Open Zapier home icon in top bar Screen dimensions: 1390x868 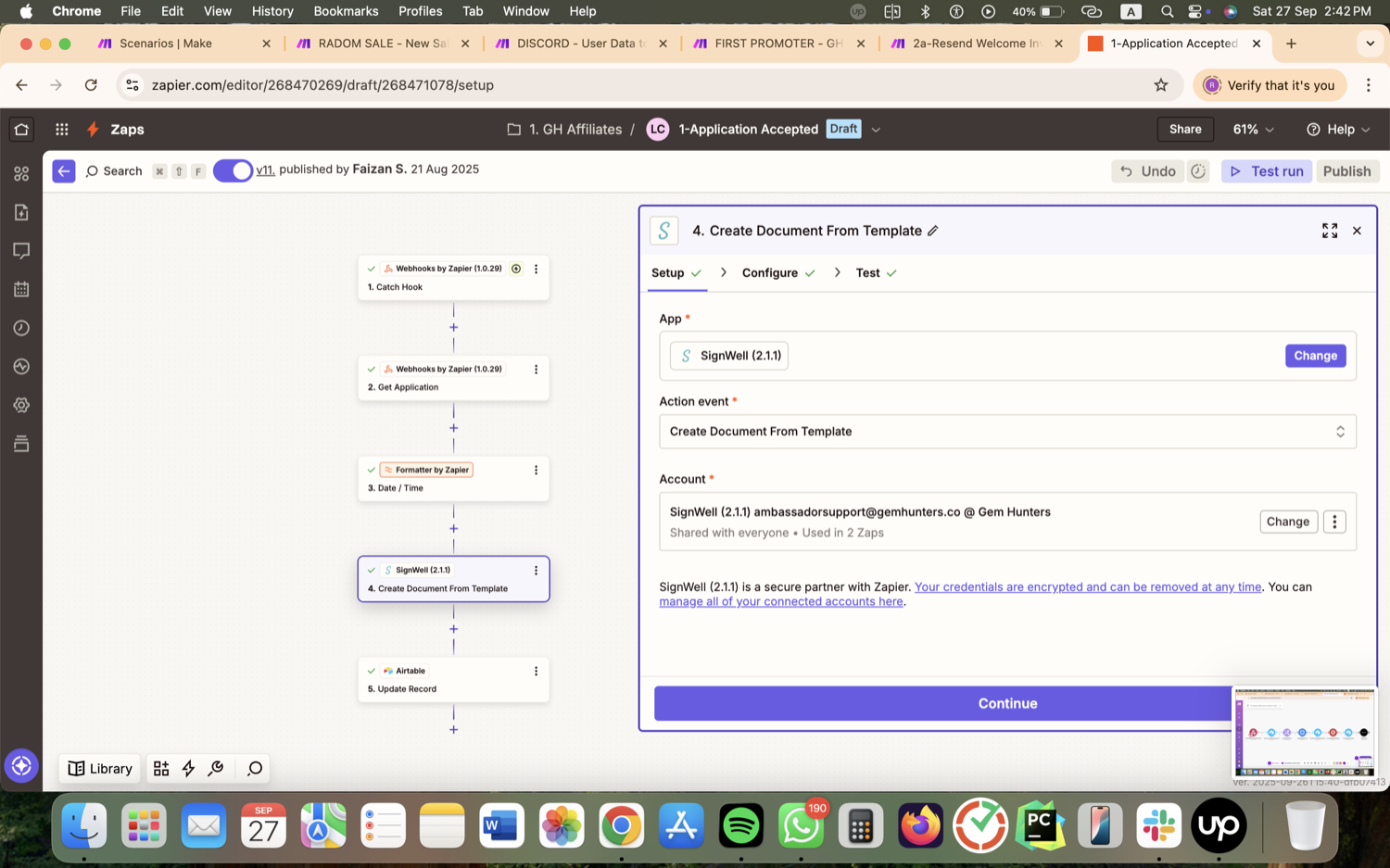coord(21,129)
